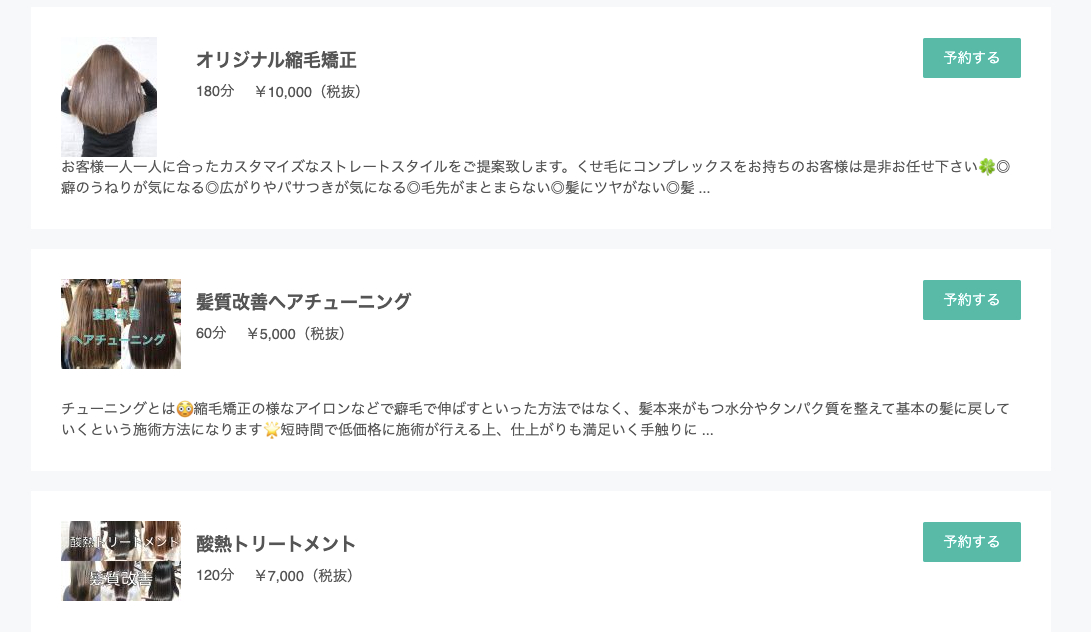Open the 髪質改善ヘアチューニング menu title link
This screenshot has height=632, width=1091.
(x=302, y=301)
